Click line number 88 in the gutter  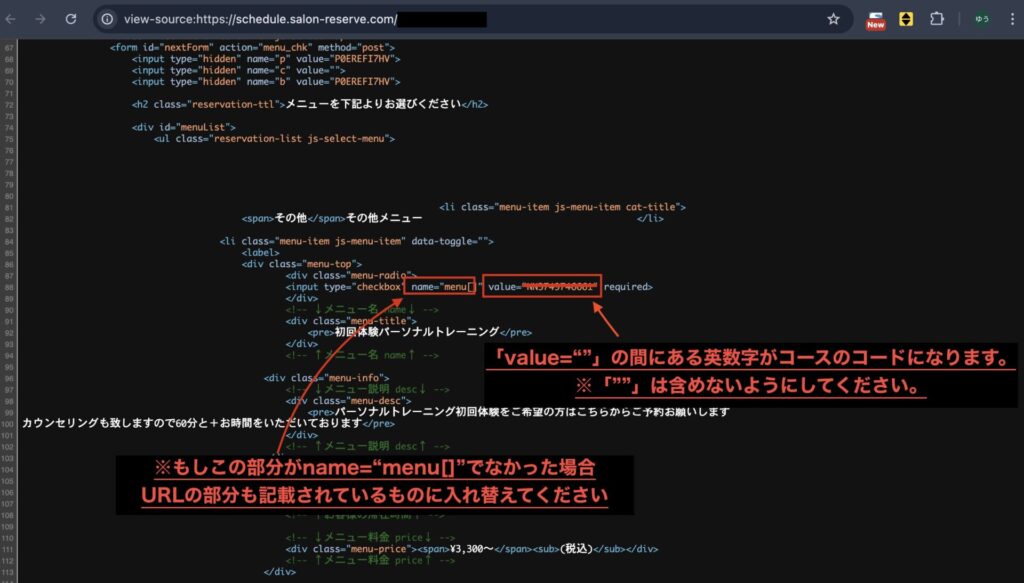point(8,287)
